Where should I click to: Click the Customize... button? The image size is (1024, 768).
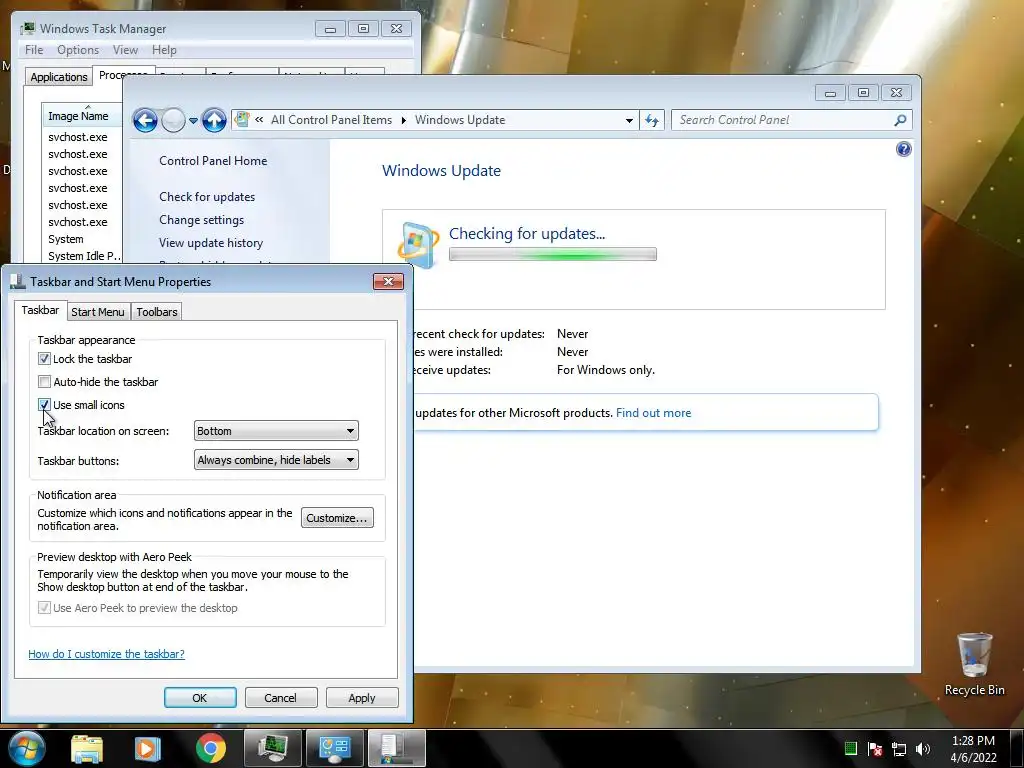(337, 518)
